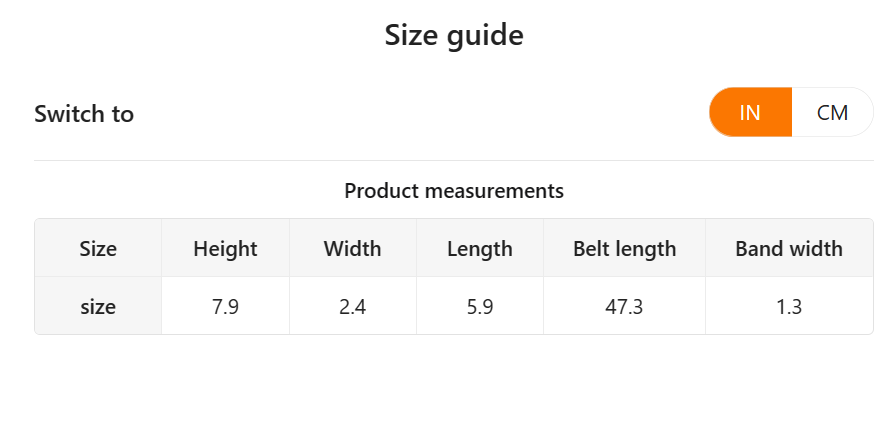Click the Width column header

tap(353, 249)
